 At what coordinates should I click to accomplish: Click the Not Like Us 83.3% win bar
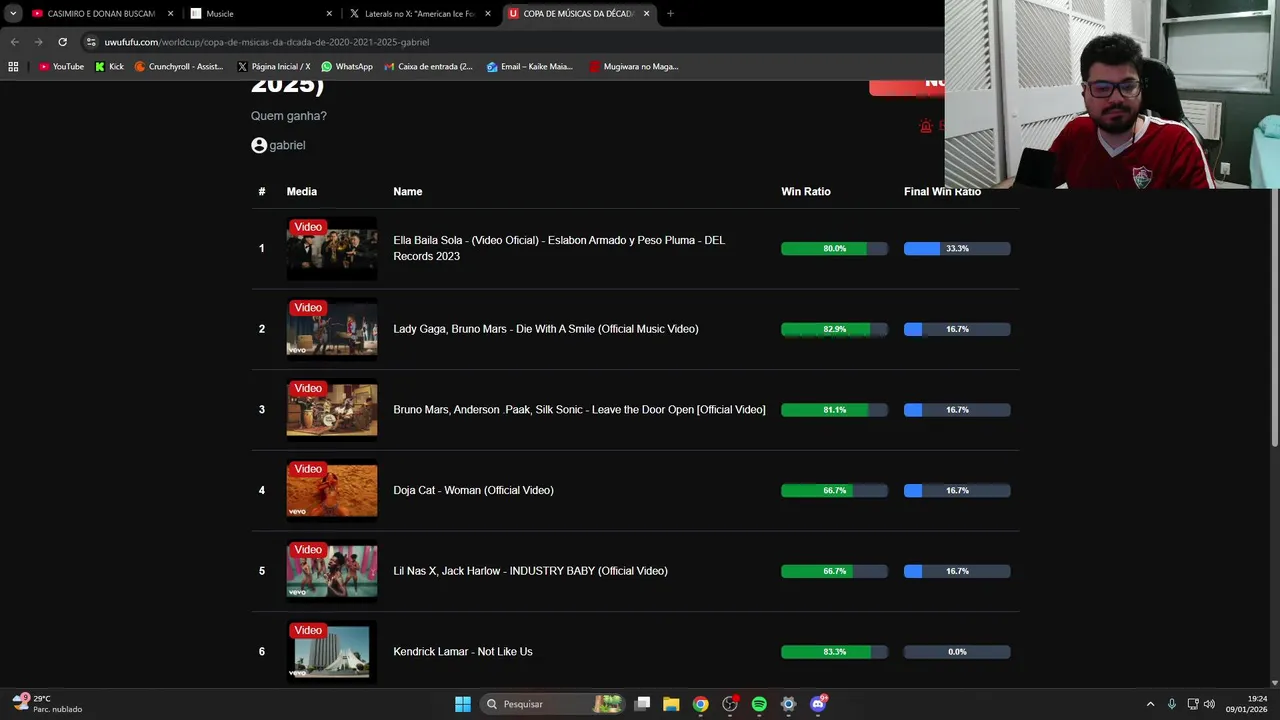pos(834,652)
